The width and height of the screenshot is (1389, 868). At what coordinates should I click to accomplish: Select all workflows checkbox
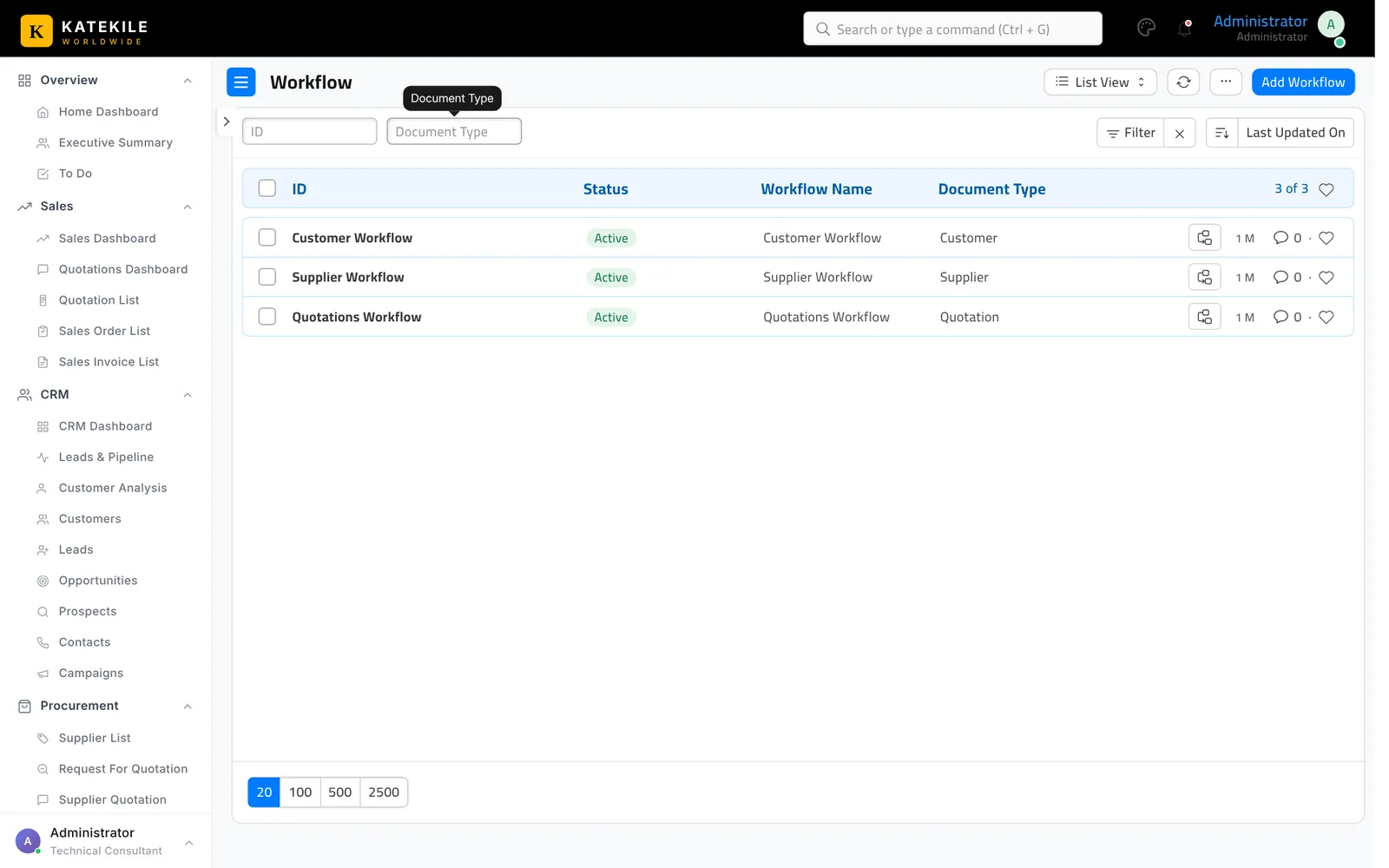267,188
